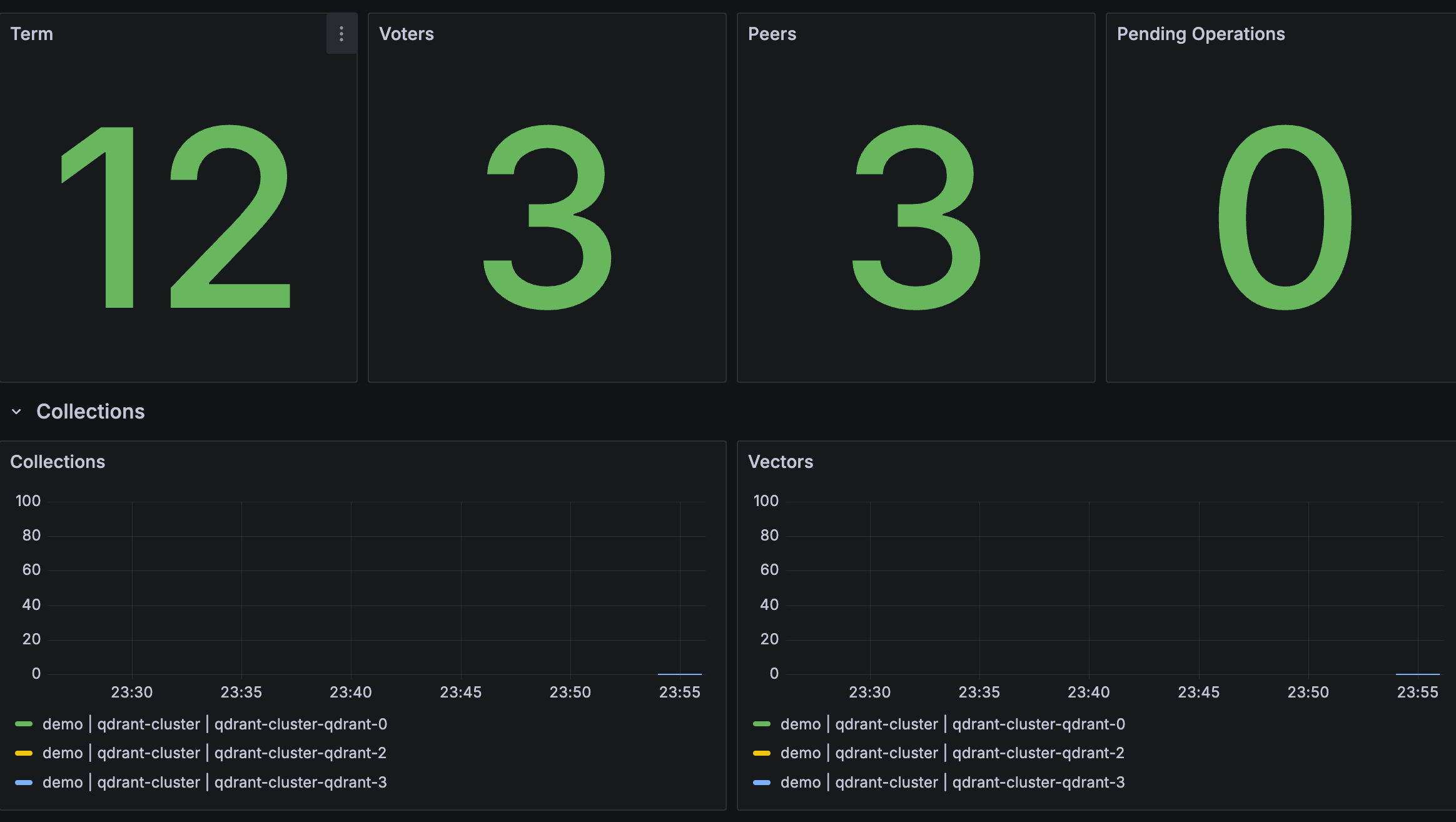Click blue color swatch in Collections legend

[24, 783]
